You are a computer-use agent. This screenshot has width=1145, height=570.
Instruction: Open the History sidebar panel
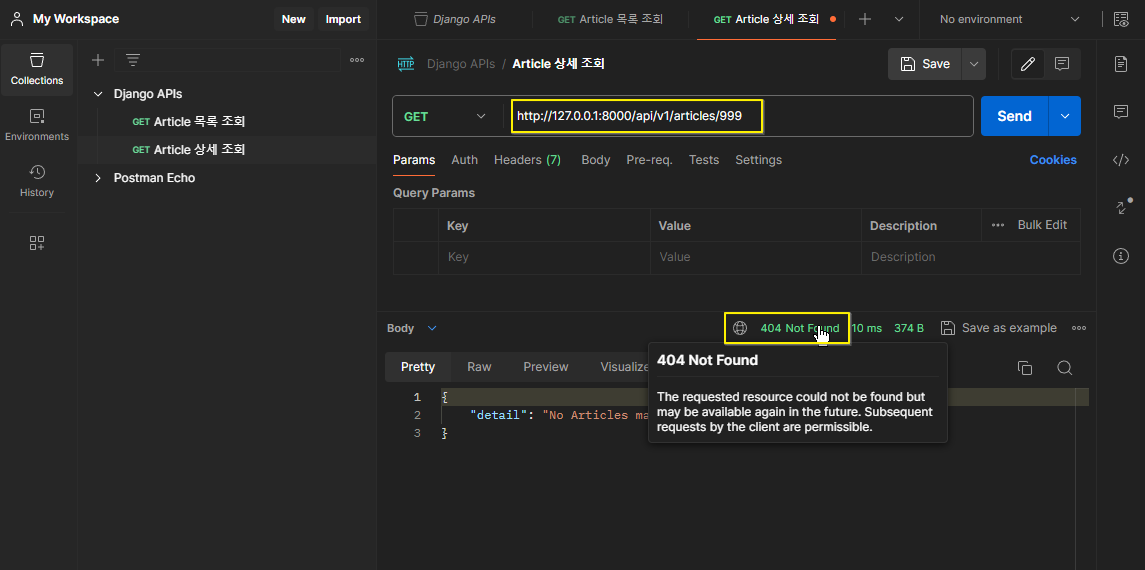pos(37,182)
